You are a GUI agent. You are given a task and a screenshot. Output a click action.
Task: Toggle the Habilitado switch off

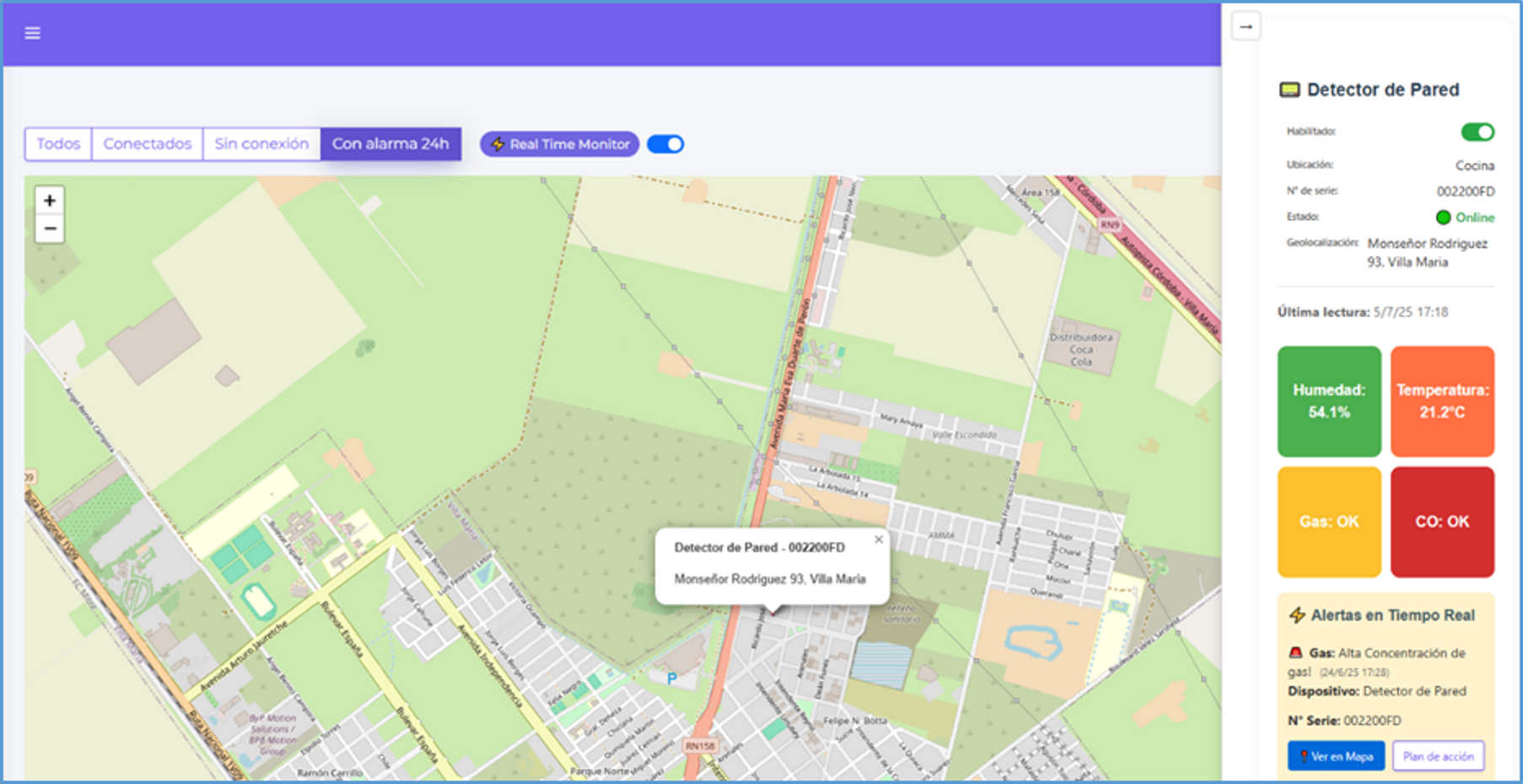[1477, 132]
